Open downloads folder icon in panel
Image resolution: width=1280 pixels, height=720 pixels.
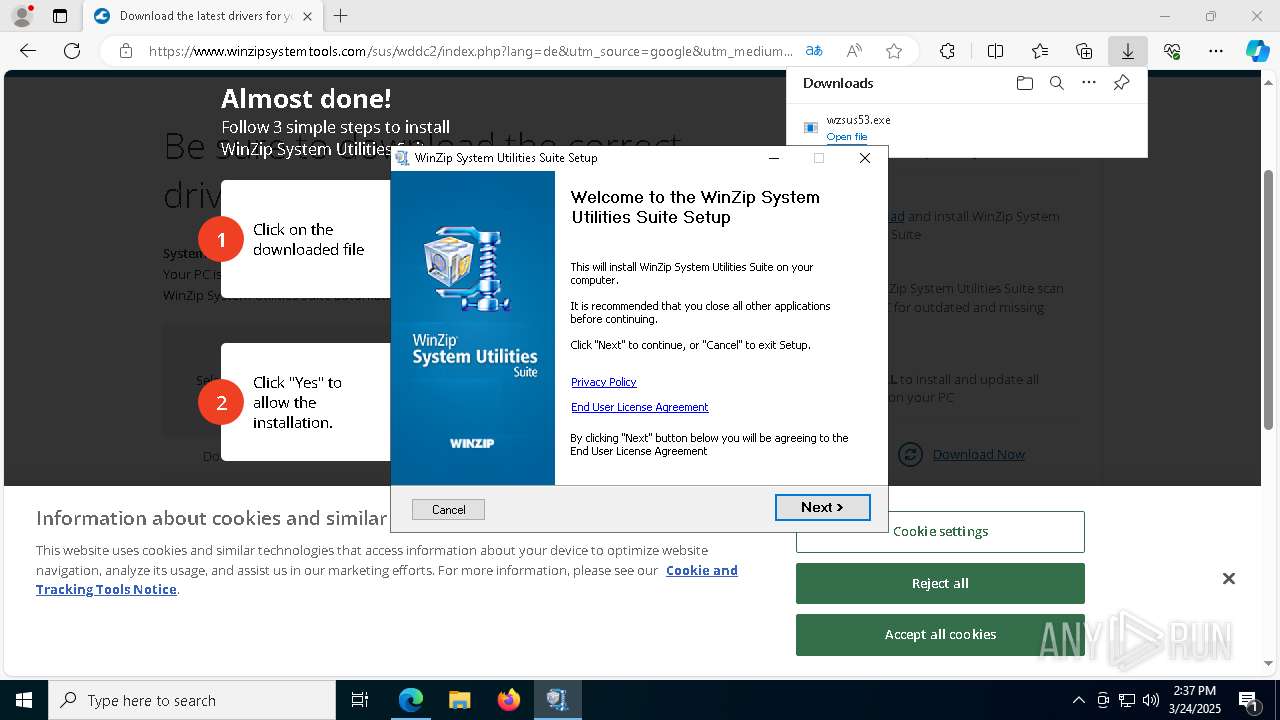pos(1025,83)
